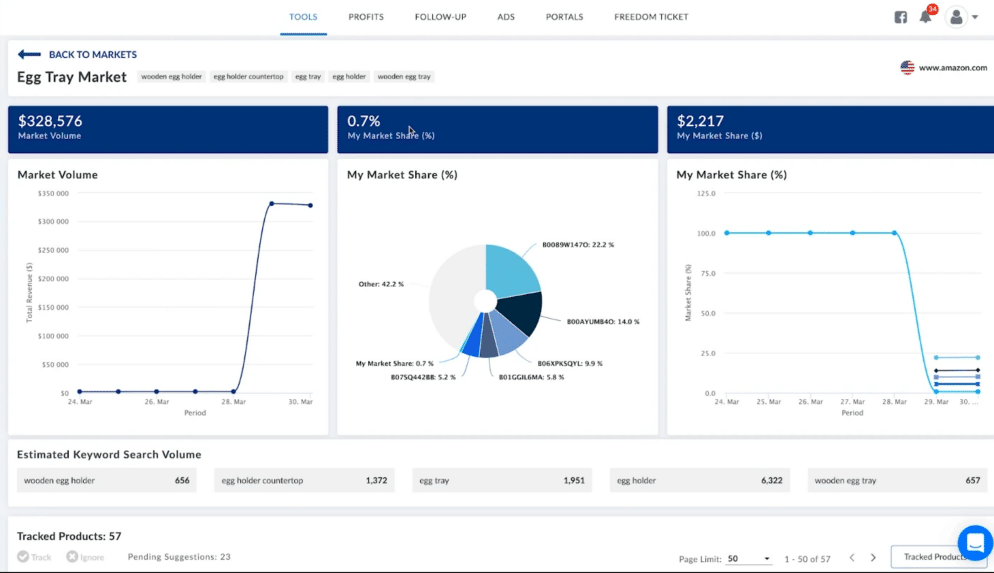Expand the account dropdown arrow

tap(975, 17)
